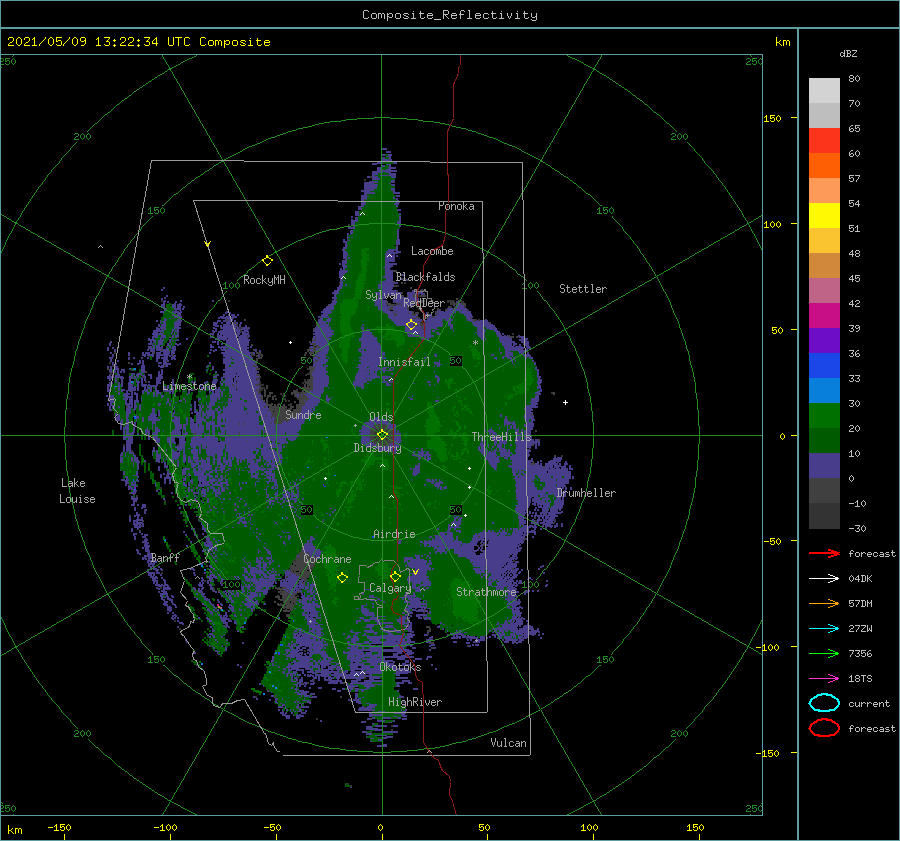Image resolution: width=900 pixels, height=841 pixels.
Task: Click the Composite_Reflectivity title
Action: tap(449, 15)
